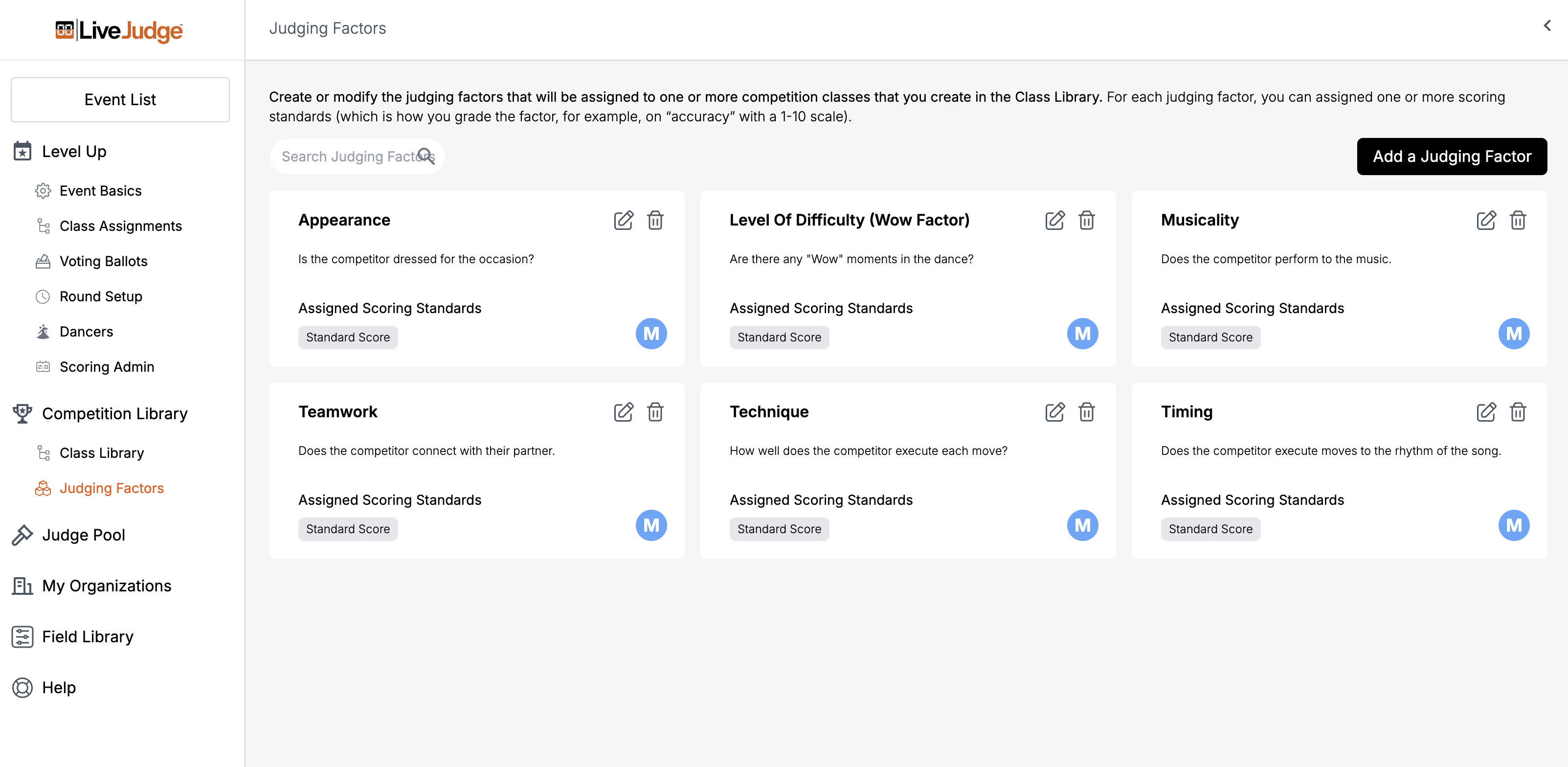Click the search magnifier icon
The height and width of the screenshot is (767, 1568).
tap(426, 156)
